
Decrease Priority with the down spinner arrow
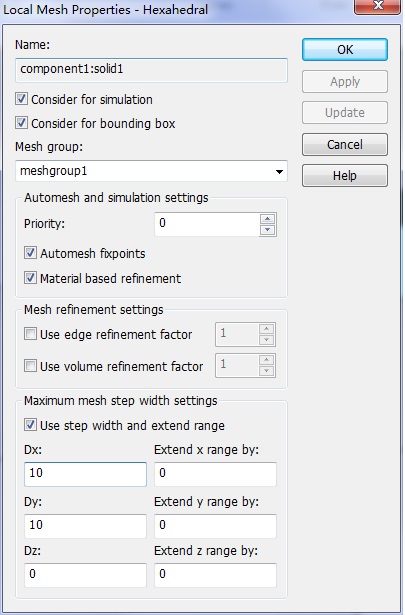[x=268, y=230]
